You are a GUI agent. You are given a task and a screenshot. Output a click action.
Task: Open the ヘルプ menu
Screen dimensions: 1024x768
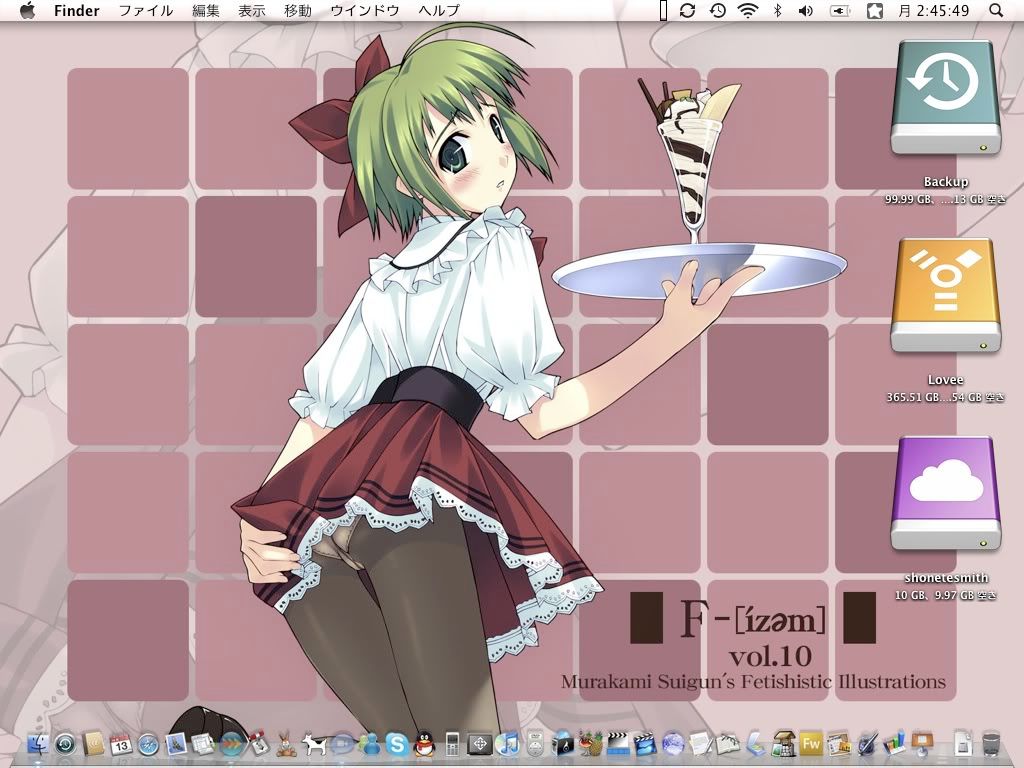tap(439, 10)
